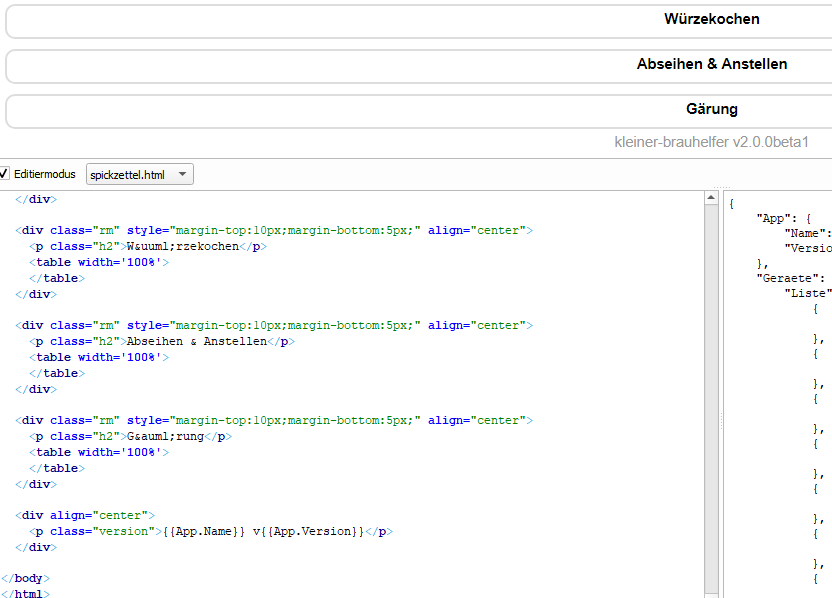832x598 pixels.
Task: Open the spickzettel.html template dropdown
Action: (x=140, y=175)
